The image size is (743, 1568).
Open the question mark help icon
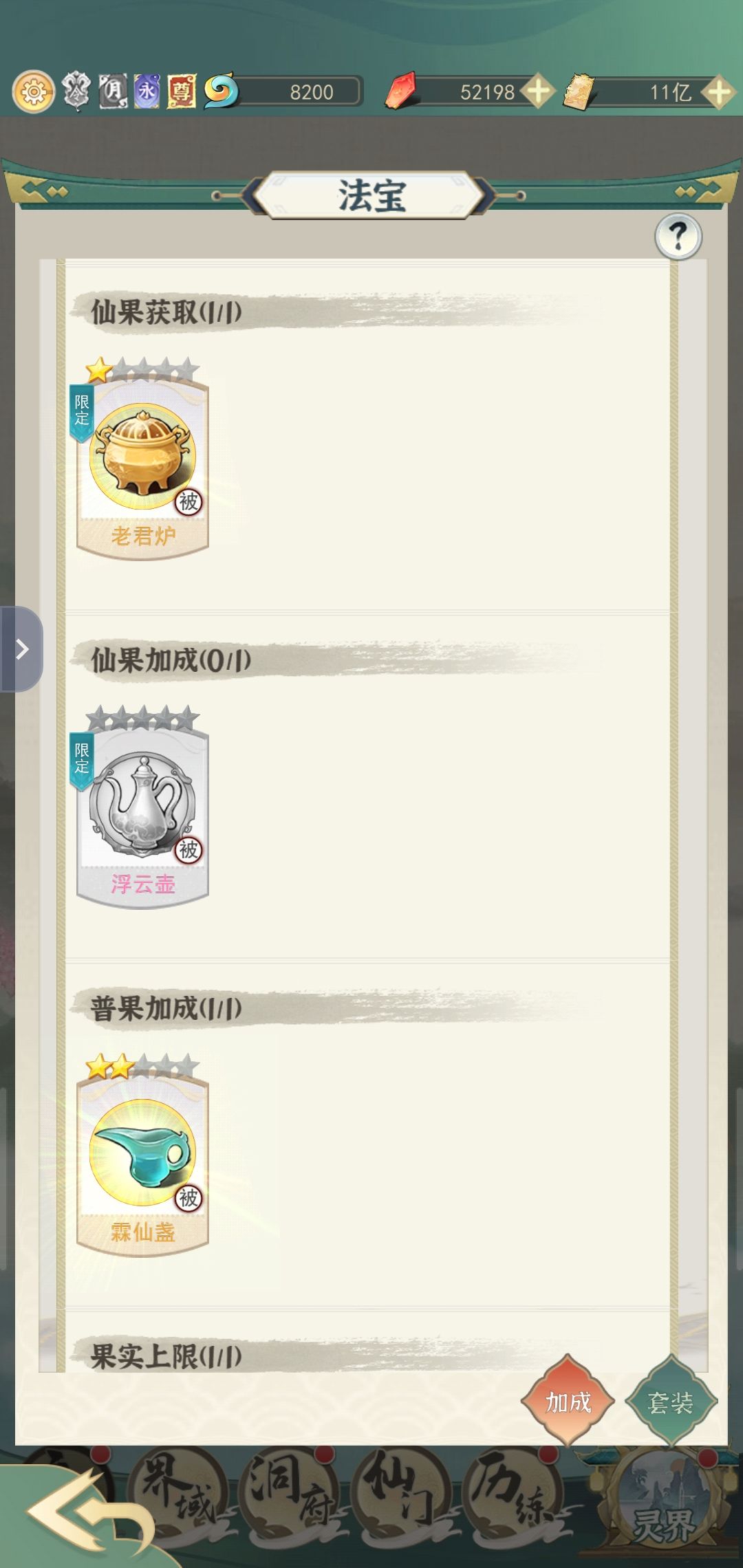[x=678, y=237]
